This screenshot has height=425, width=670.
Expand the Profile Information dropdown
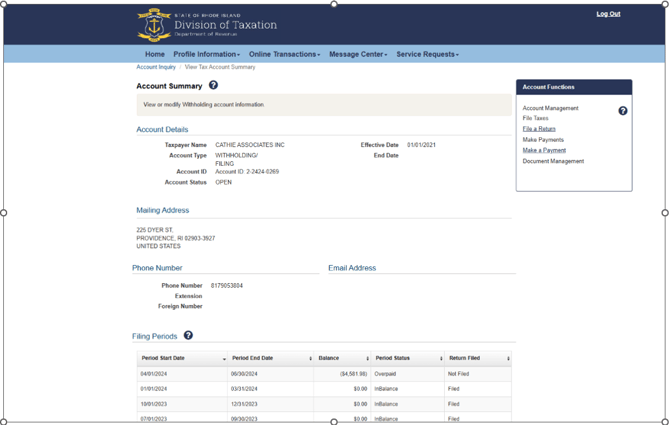206,54
